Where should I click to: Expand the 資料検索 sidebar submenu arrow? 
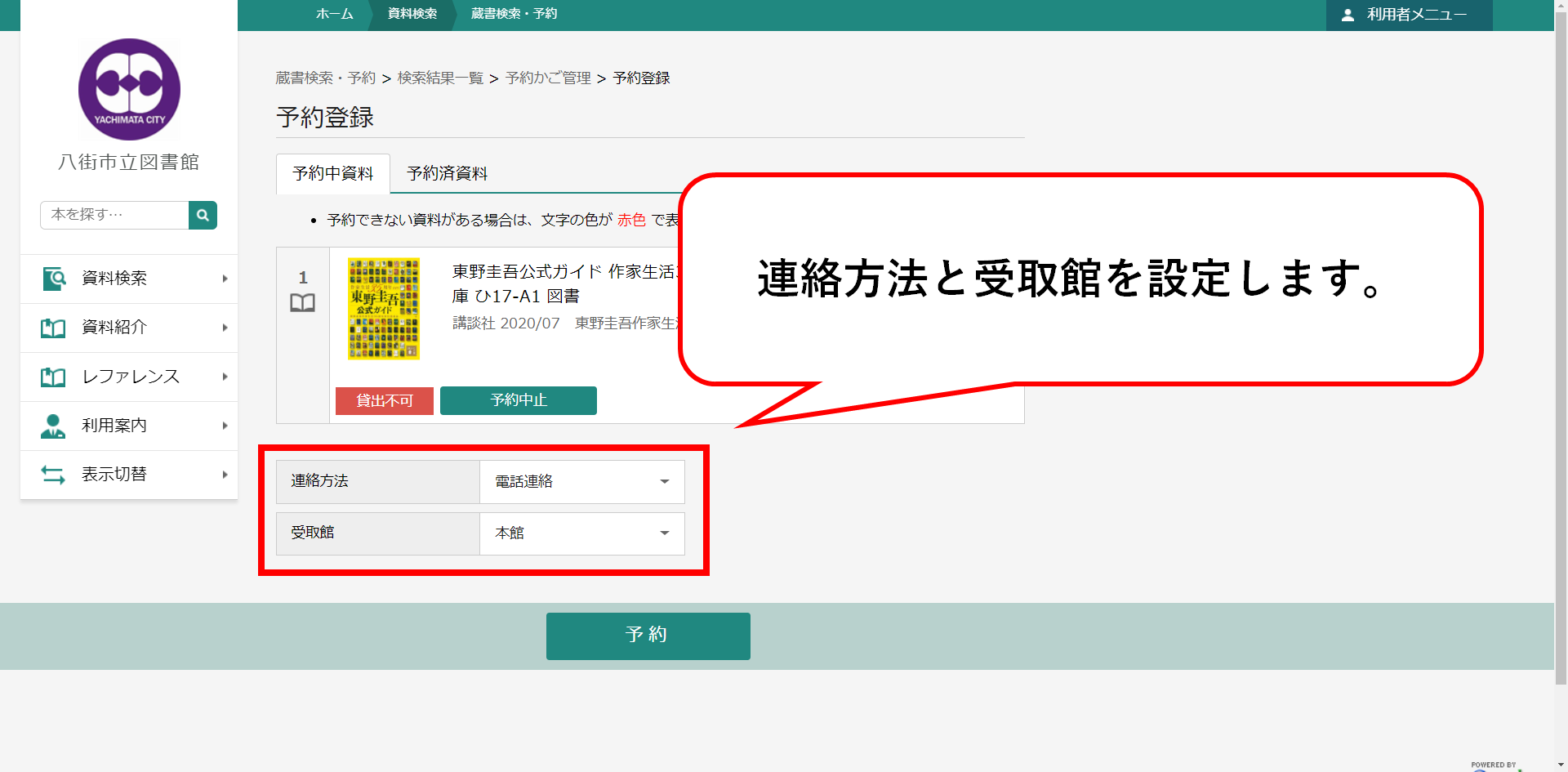(225, 279)
